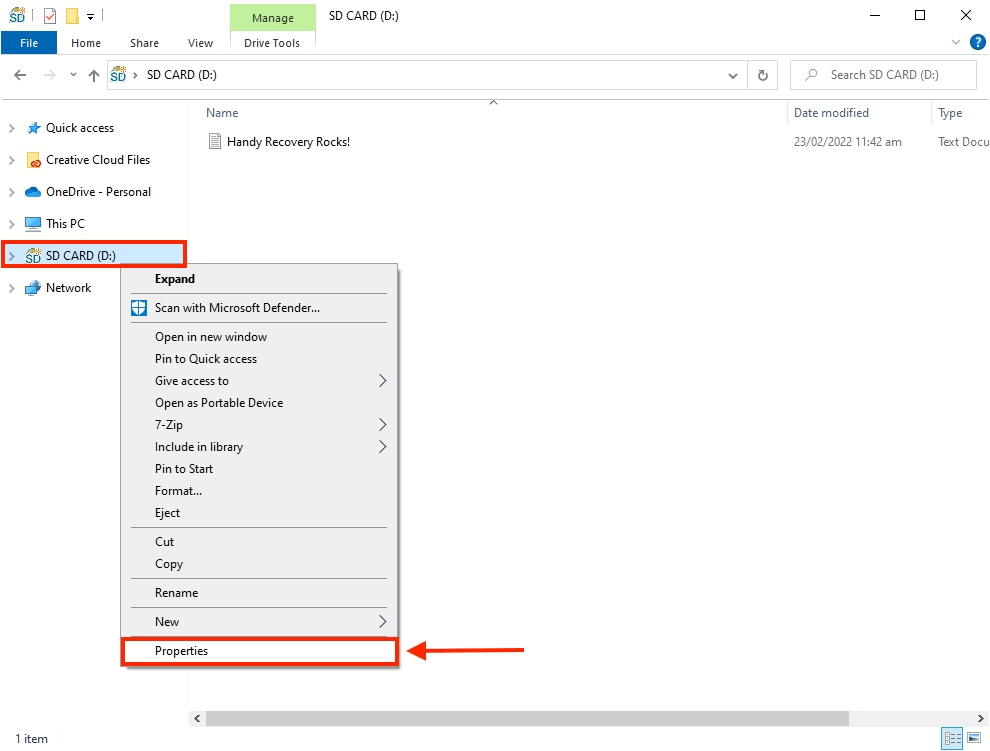Click the Network icon in sidebar
The width and height of the screenshot is (990, 751).
(x=33, y=288)
